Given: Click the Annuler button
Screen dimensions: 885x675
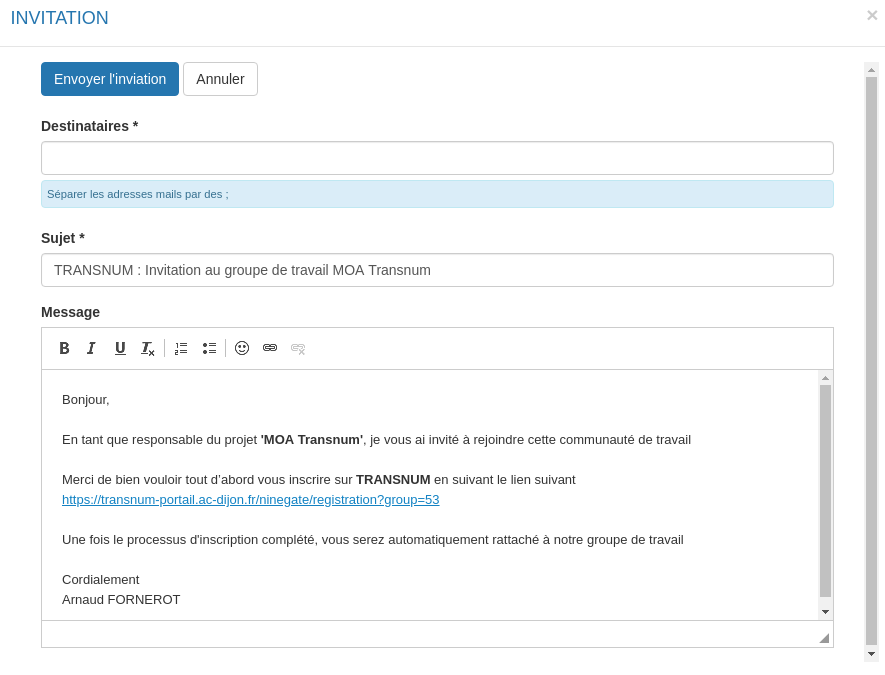Looking at the screenshot, I should 220,79.
